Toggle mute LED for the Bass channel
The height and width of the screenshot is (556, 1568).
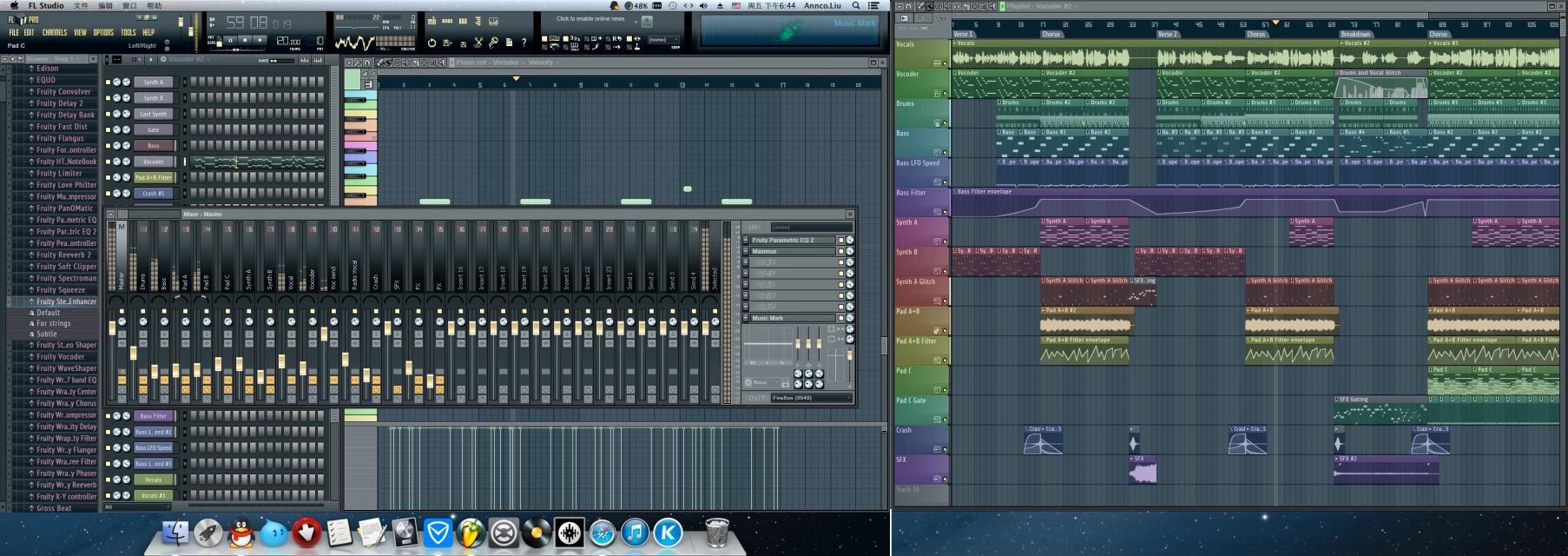tap(109, 146)
